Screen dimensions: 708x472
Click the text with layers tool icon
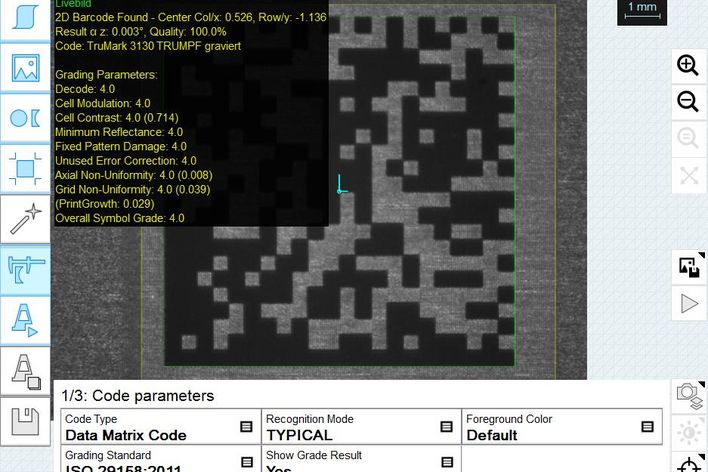tap(24, 371)
